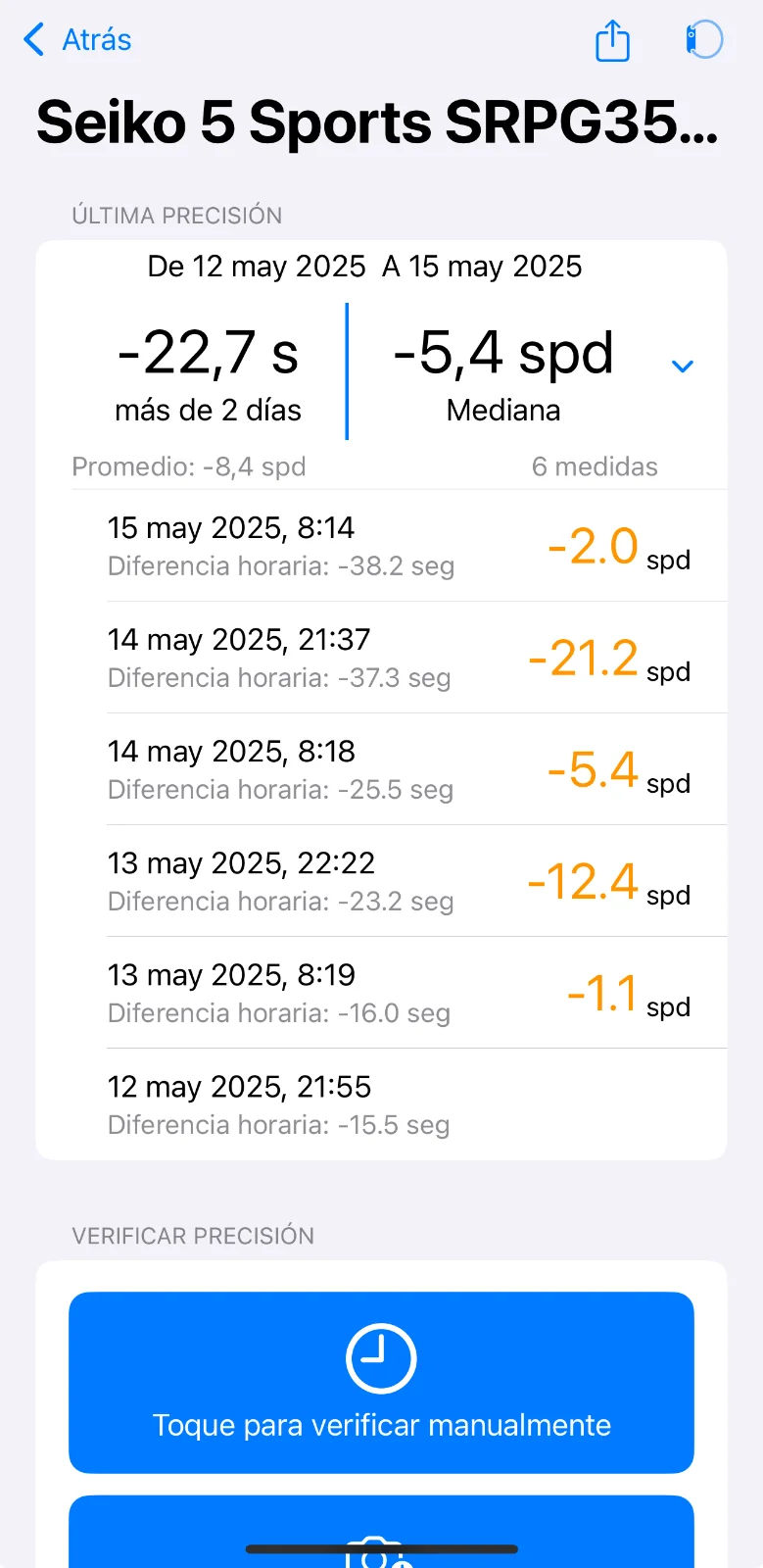Tap the -5,4 spd median value
Image resolution: width=763 pixels, height=1568 pixels.
point(503,353)
